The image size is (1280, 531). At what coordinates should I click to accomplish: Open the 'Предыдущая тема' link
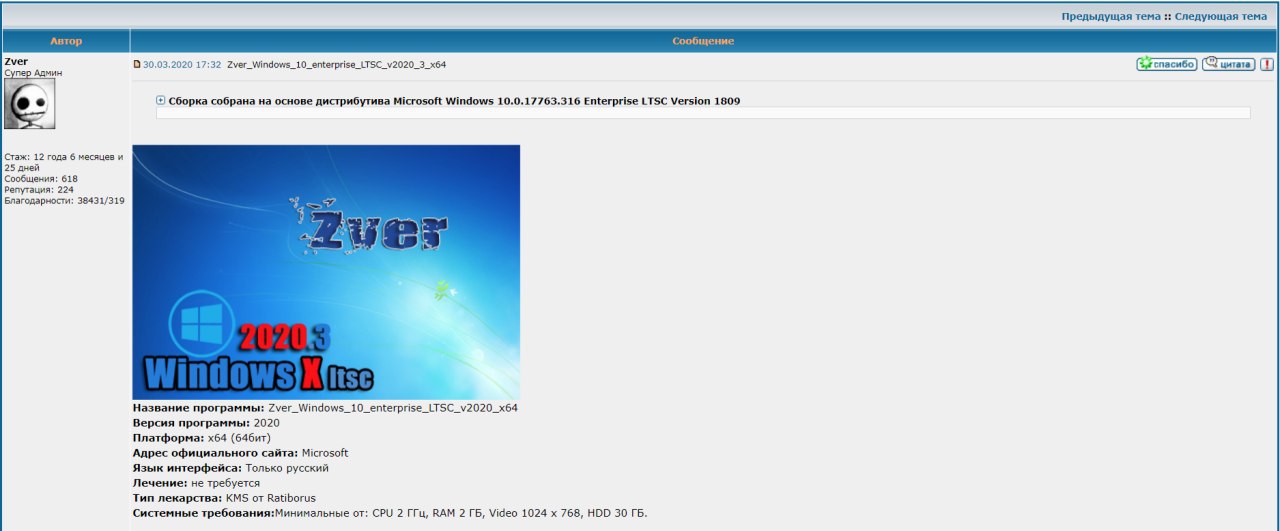(1111, 17)
